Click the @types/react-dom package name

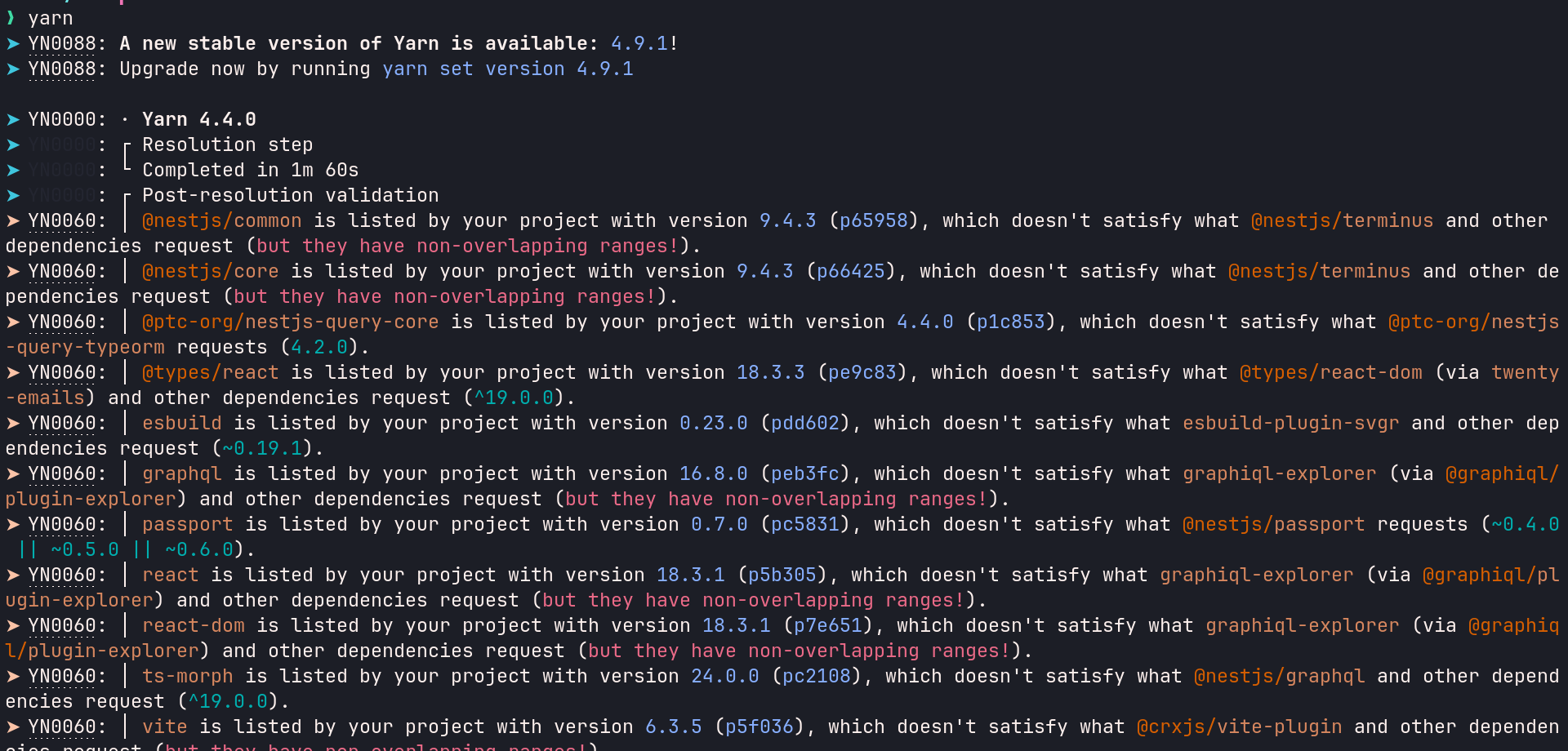click(1331, 372)
